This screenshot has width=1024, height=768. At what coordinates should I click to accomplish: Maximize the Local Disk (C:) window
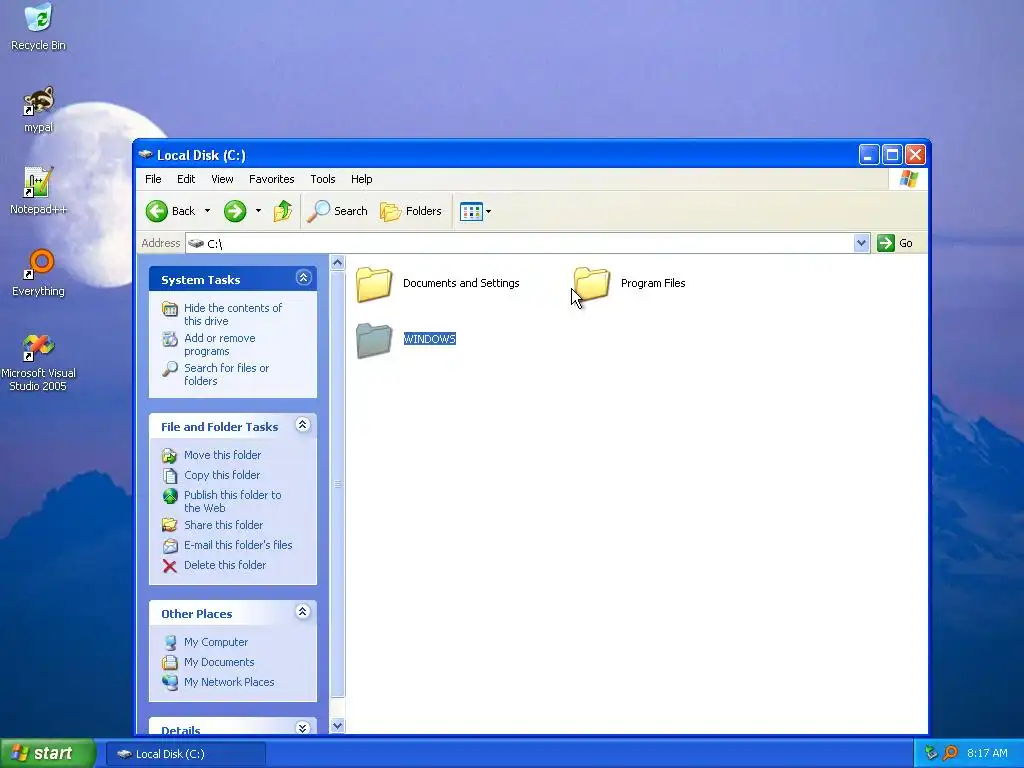892,155
